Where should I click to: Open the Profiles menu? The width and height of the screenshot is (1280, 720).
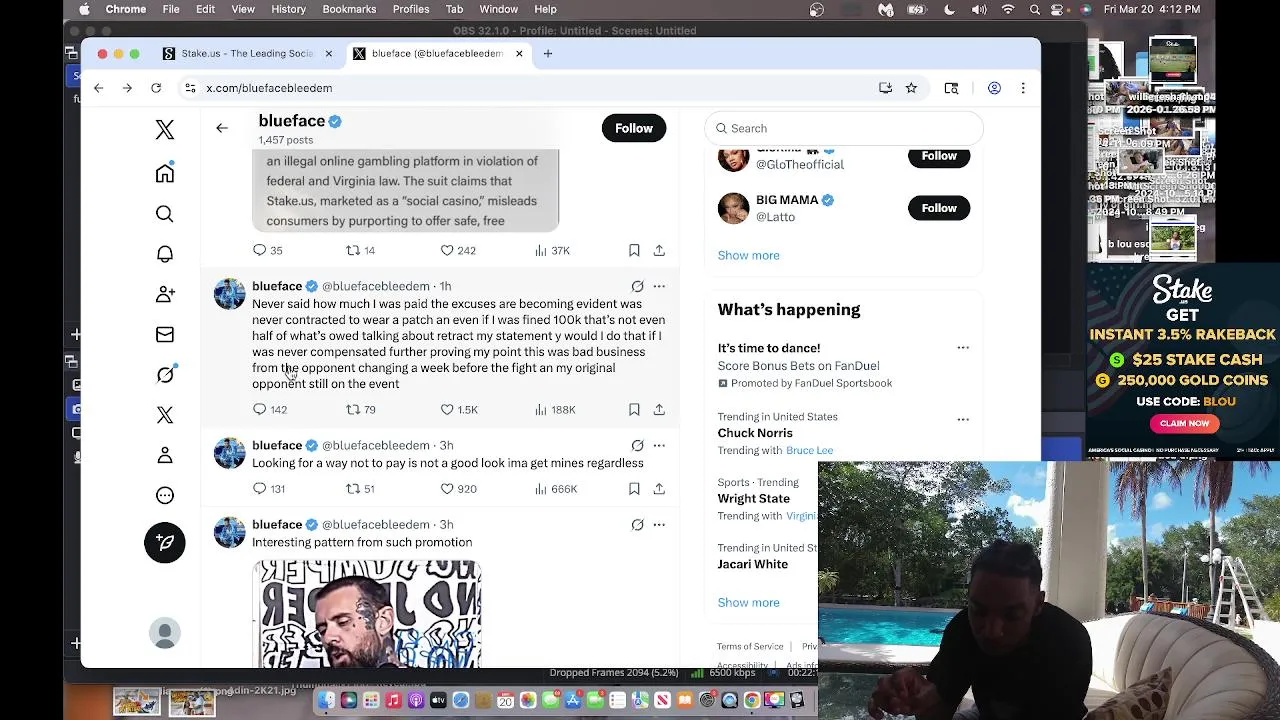[411, 9]
